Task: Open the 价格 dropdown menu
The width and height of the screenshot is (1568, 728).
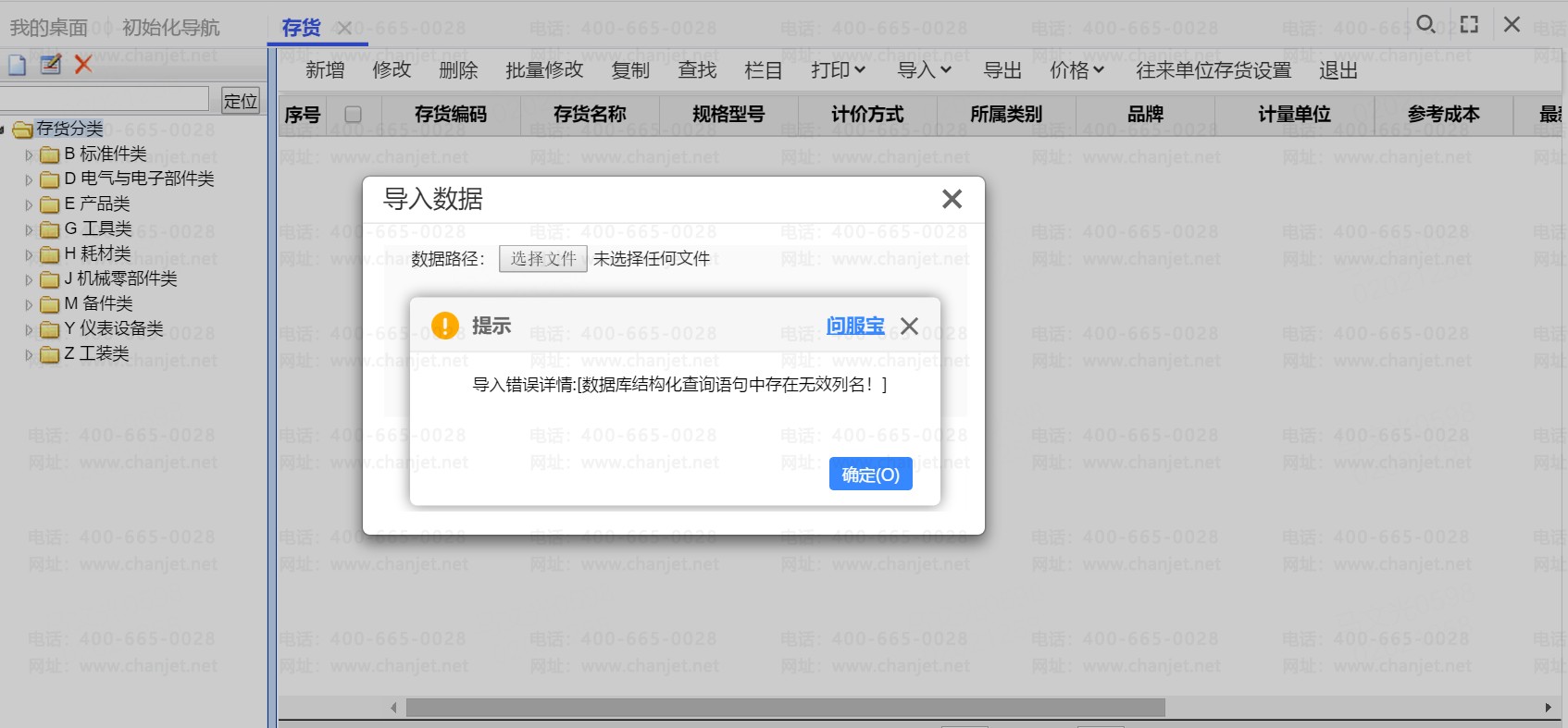Action: [x=1076, y=70]
